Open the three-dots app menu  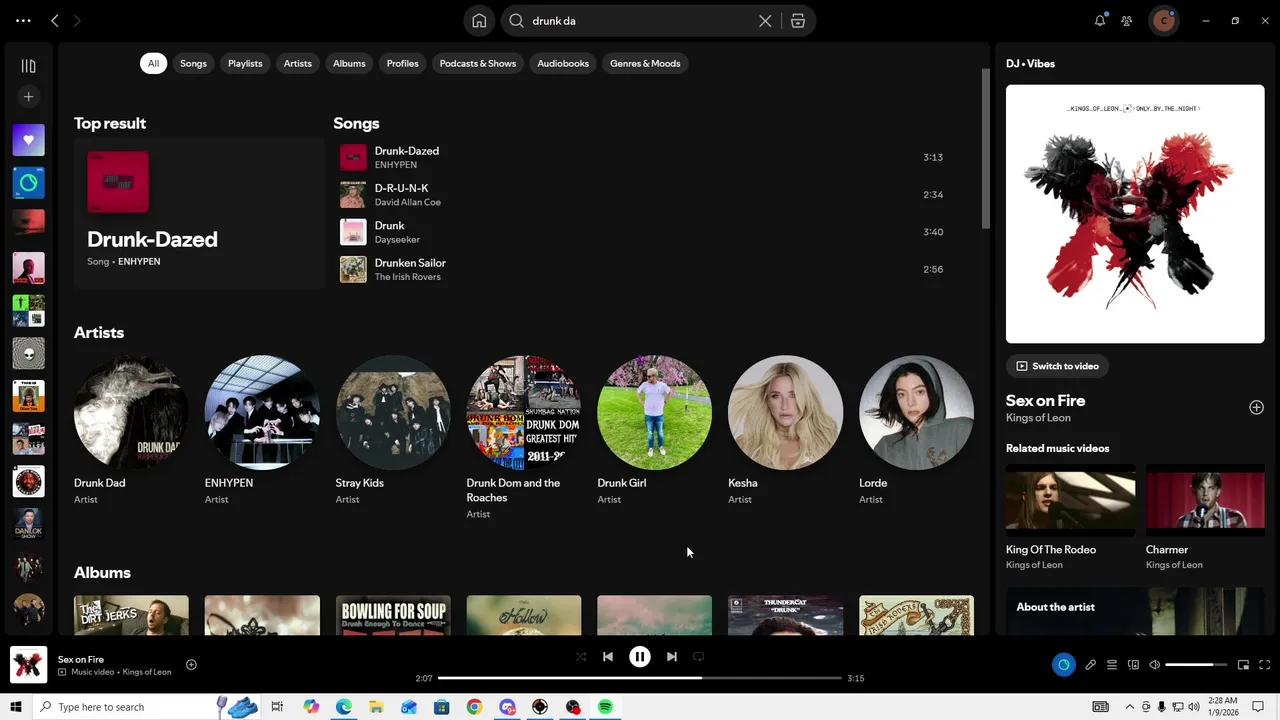tap(23, 20)
